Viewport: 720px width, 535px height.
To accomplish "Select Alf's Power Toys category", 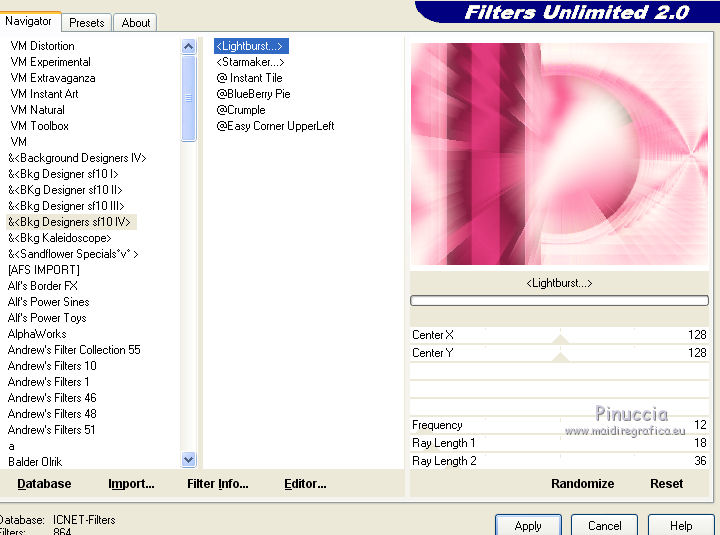I will pyautogui.click(x=47, y=318).
